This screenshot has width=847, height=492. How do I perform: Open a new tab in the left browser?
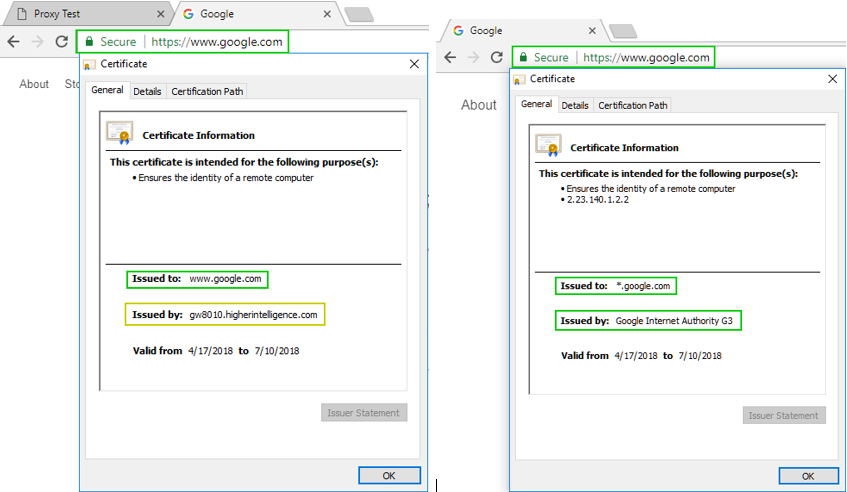pos(358,15)
